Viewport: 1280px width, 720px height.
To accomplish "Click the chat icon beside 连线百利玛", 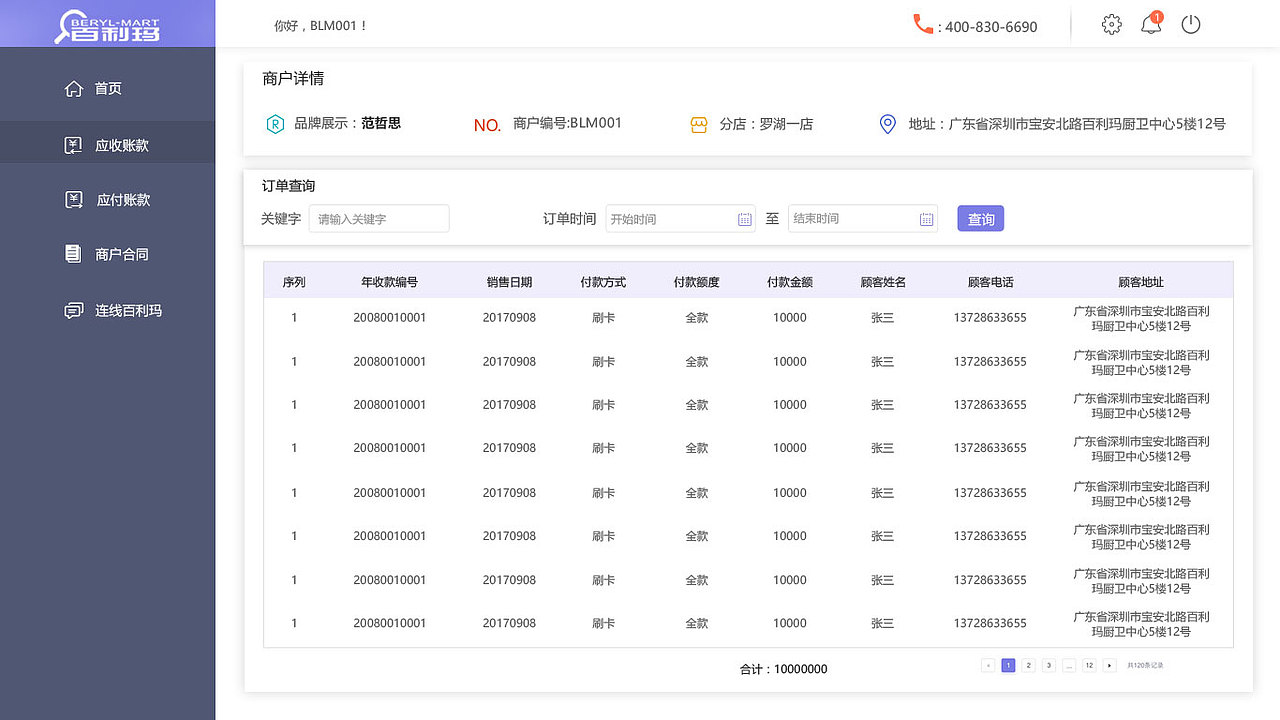I will 73,310.
